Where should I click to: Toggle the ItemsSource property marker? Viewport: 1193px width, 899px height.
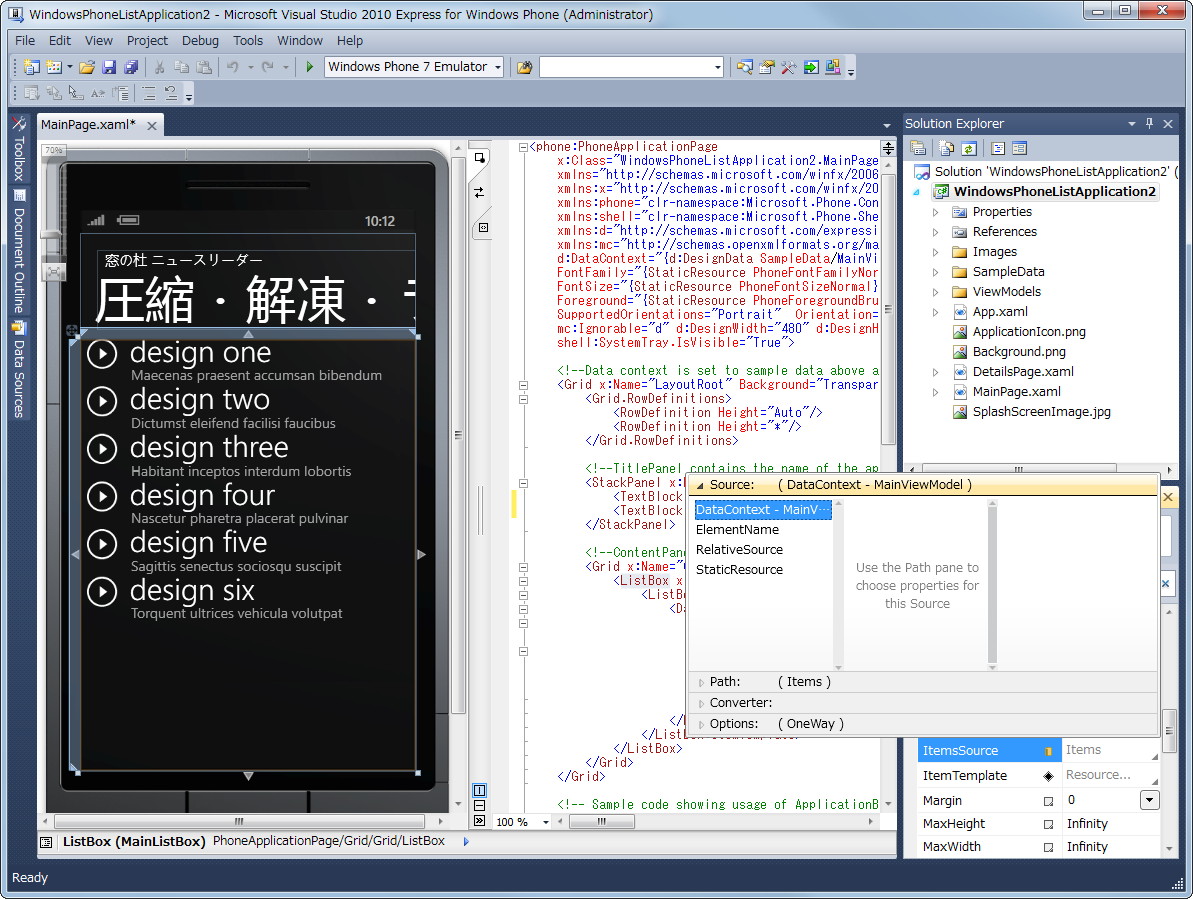(1048, 751)
